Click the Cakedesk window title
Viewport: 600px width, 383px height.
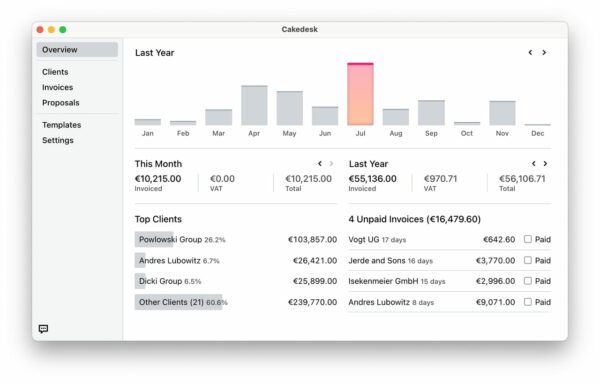[x=300, y=29]
